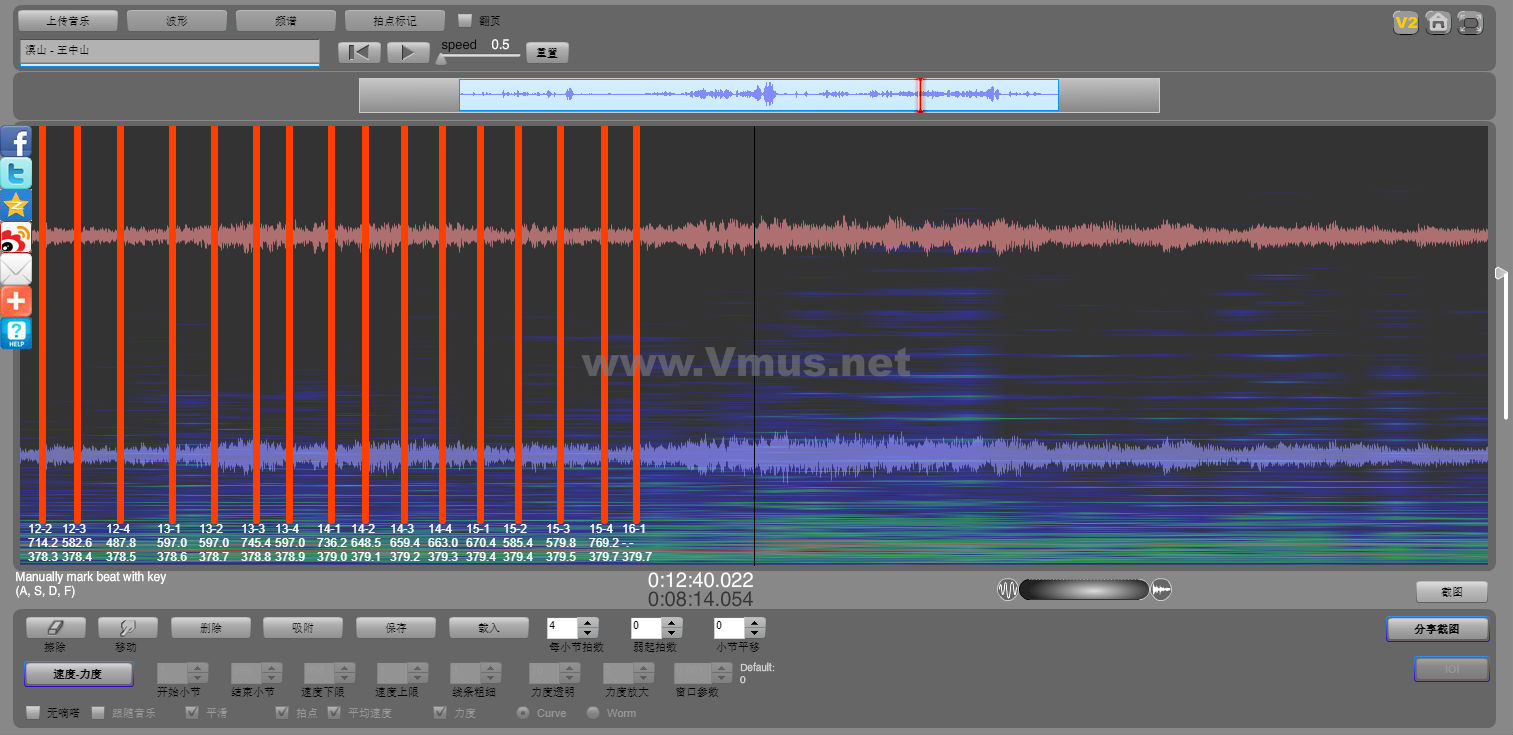Decrease 弱起拍数 pickup beats stepper

click(x=673, y=633)
